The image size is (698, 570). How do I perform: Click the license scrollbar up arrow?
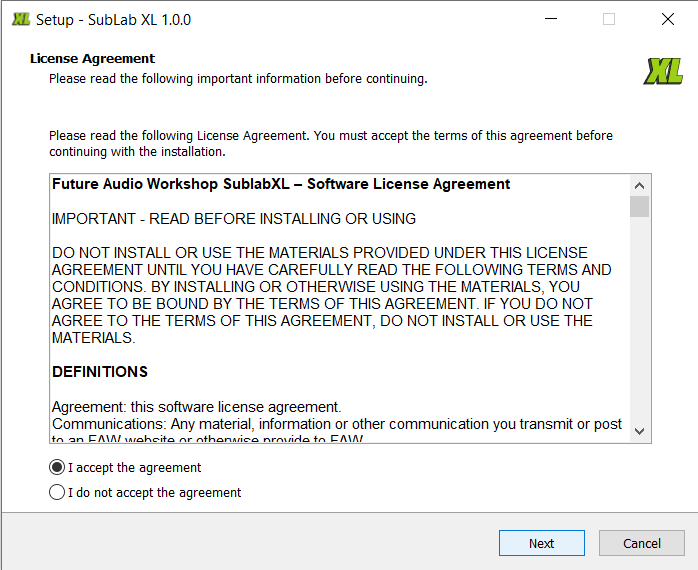click(640, 185)
